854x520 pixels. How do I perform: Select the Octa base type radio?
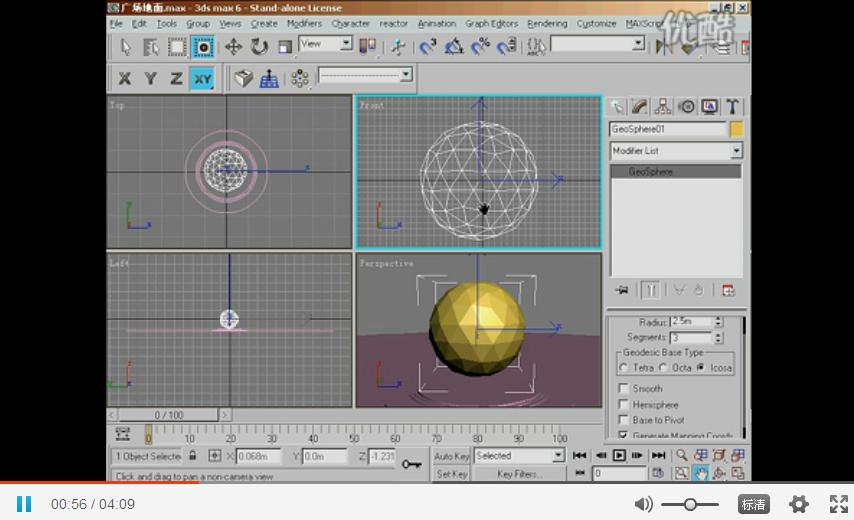tap(663, 368)
